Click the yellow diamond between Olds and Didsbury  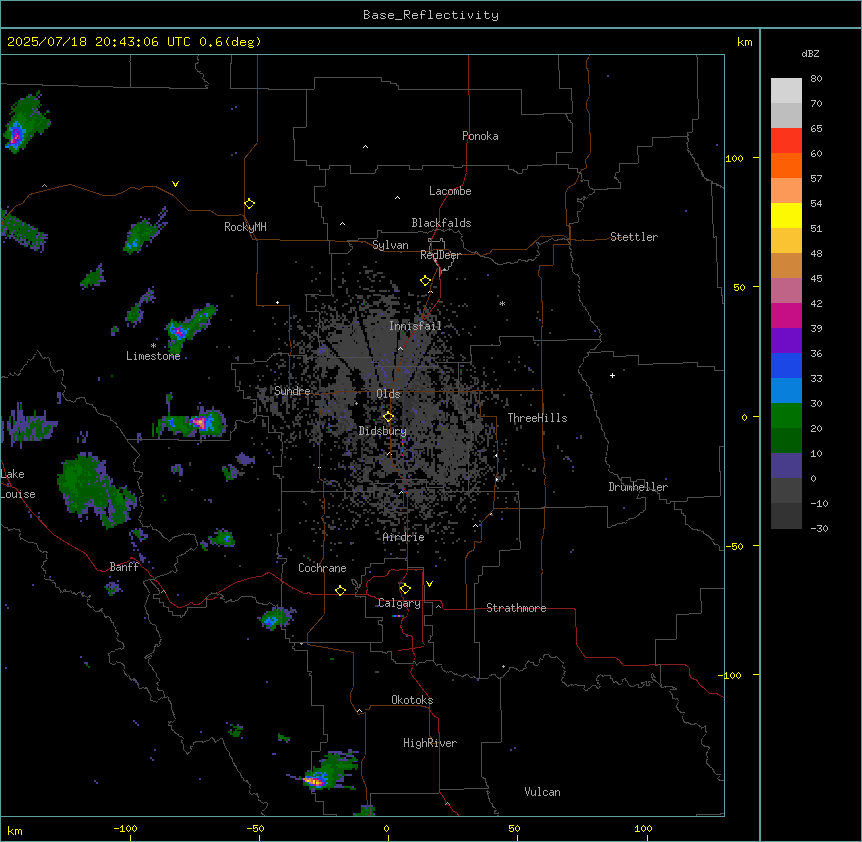[388, 417]
